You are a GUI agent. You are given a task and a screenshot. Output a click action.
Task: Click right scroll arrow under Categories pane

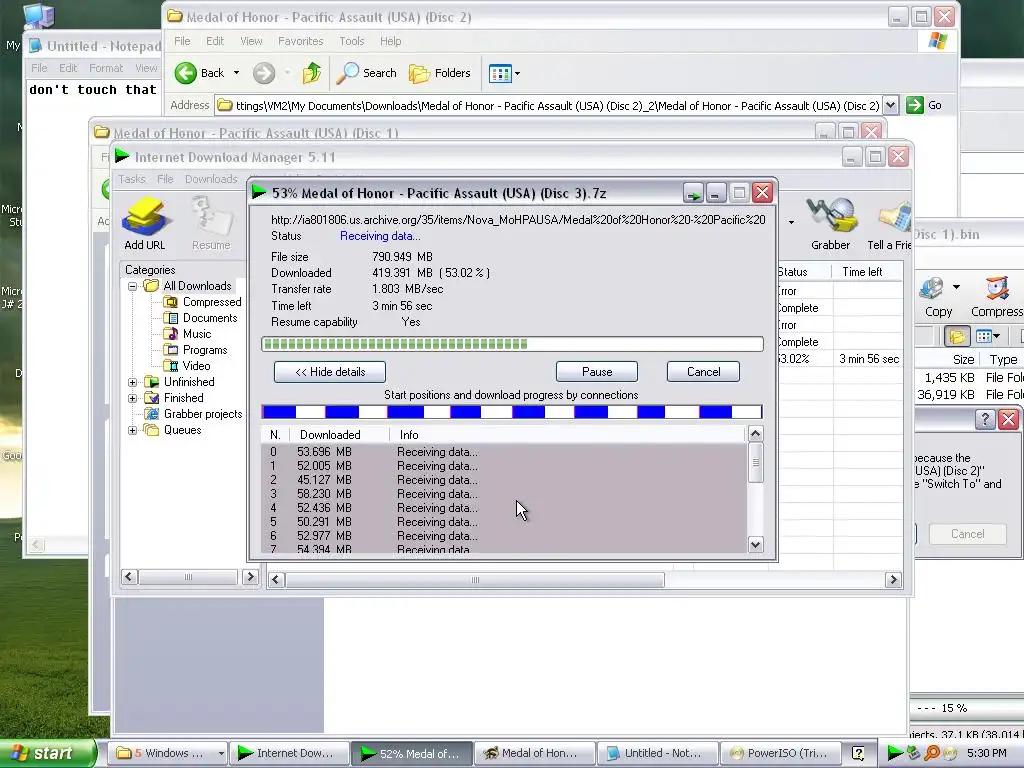pos(250,577)
